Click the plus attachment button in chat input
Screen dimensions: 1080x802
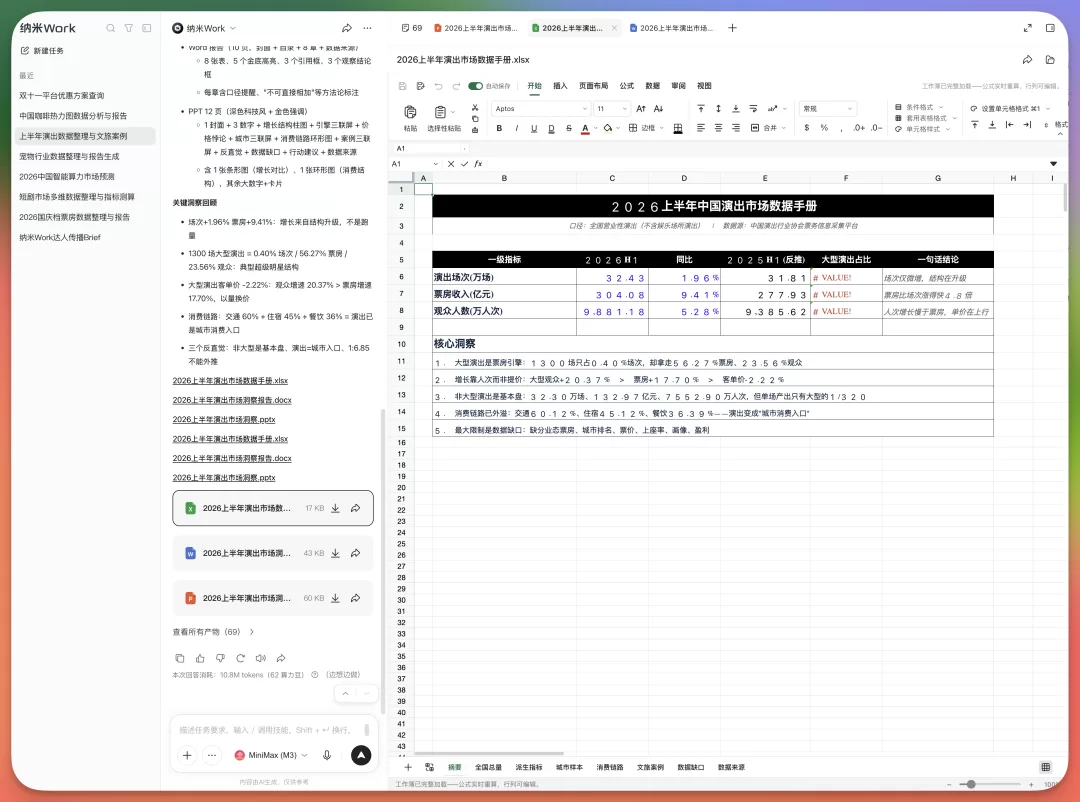(x=187, y=755)
